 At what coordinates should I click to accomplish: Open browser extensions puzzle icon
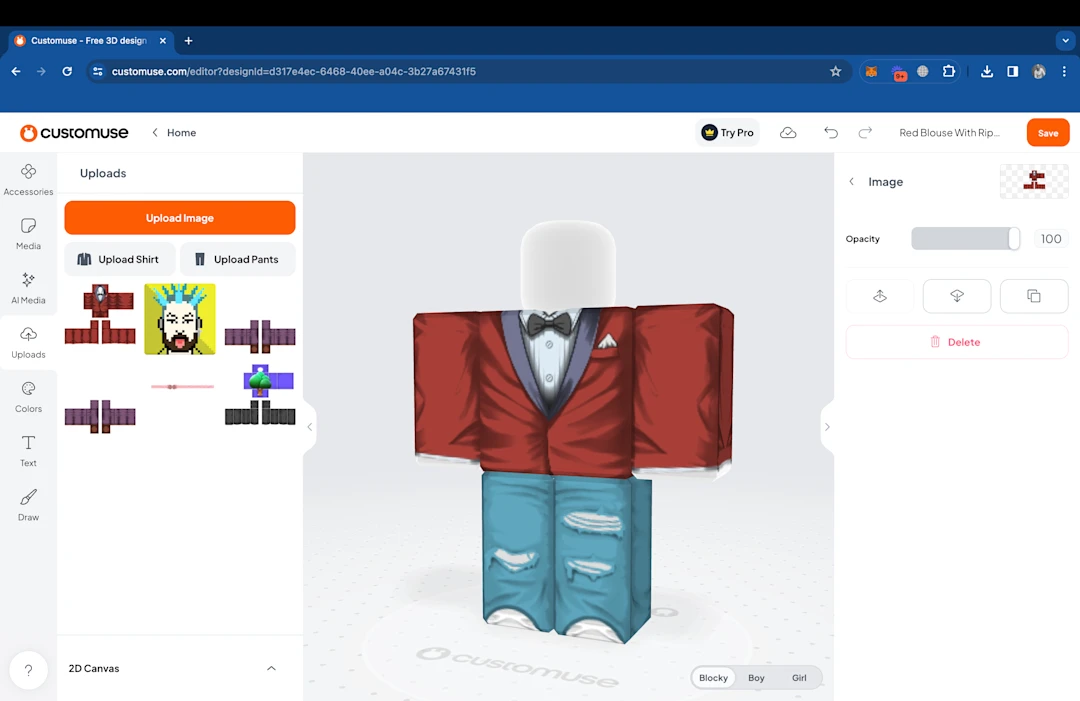tap(948, 72)
